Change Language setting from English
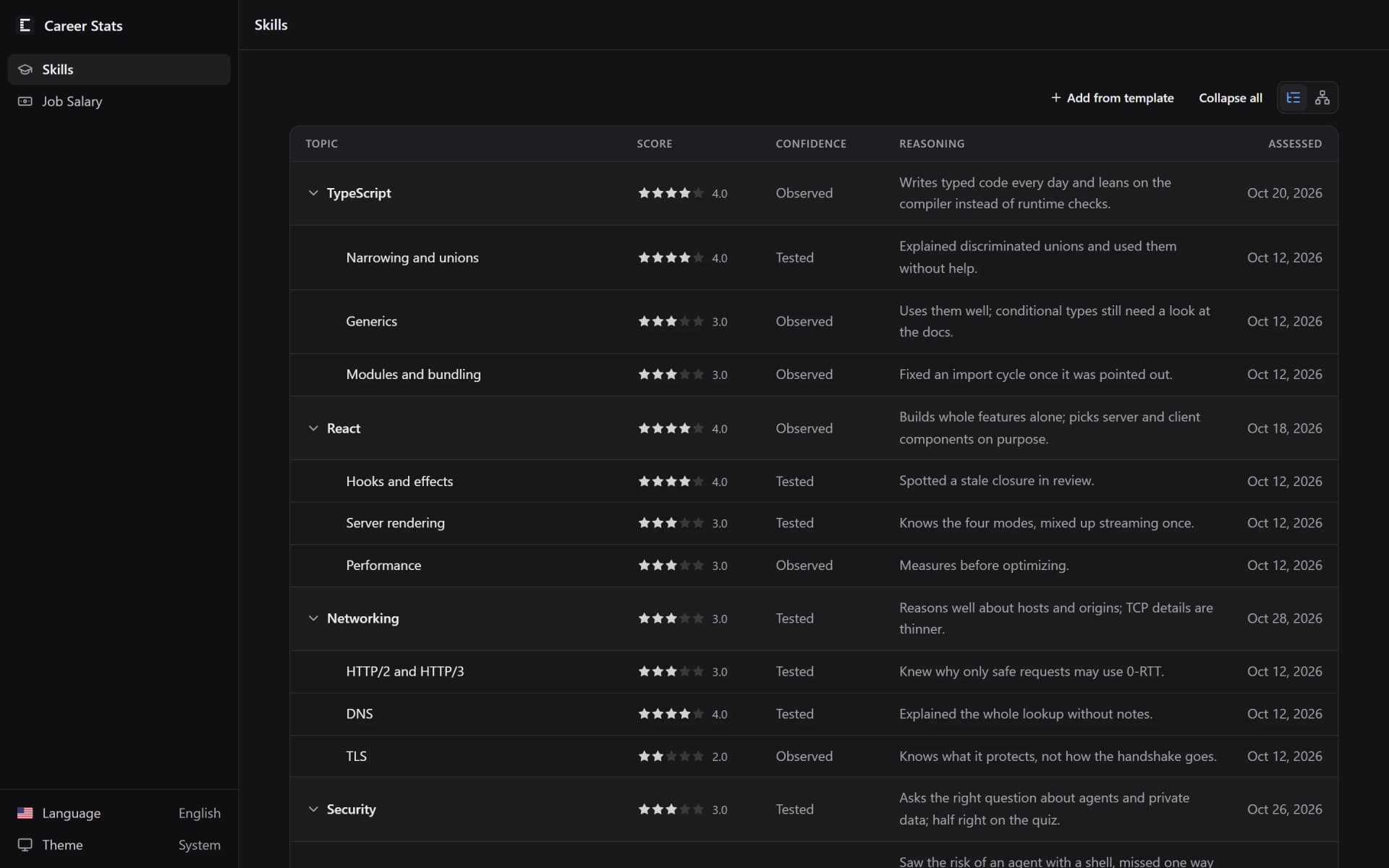Image resolution: width=1389 pixels, height=868 pixels. tap(119, 813)
